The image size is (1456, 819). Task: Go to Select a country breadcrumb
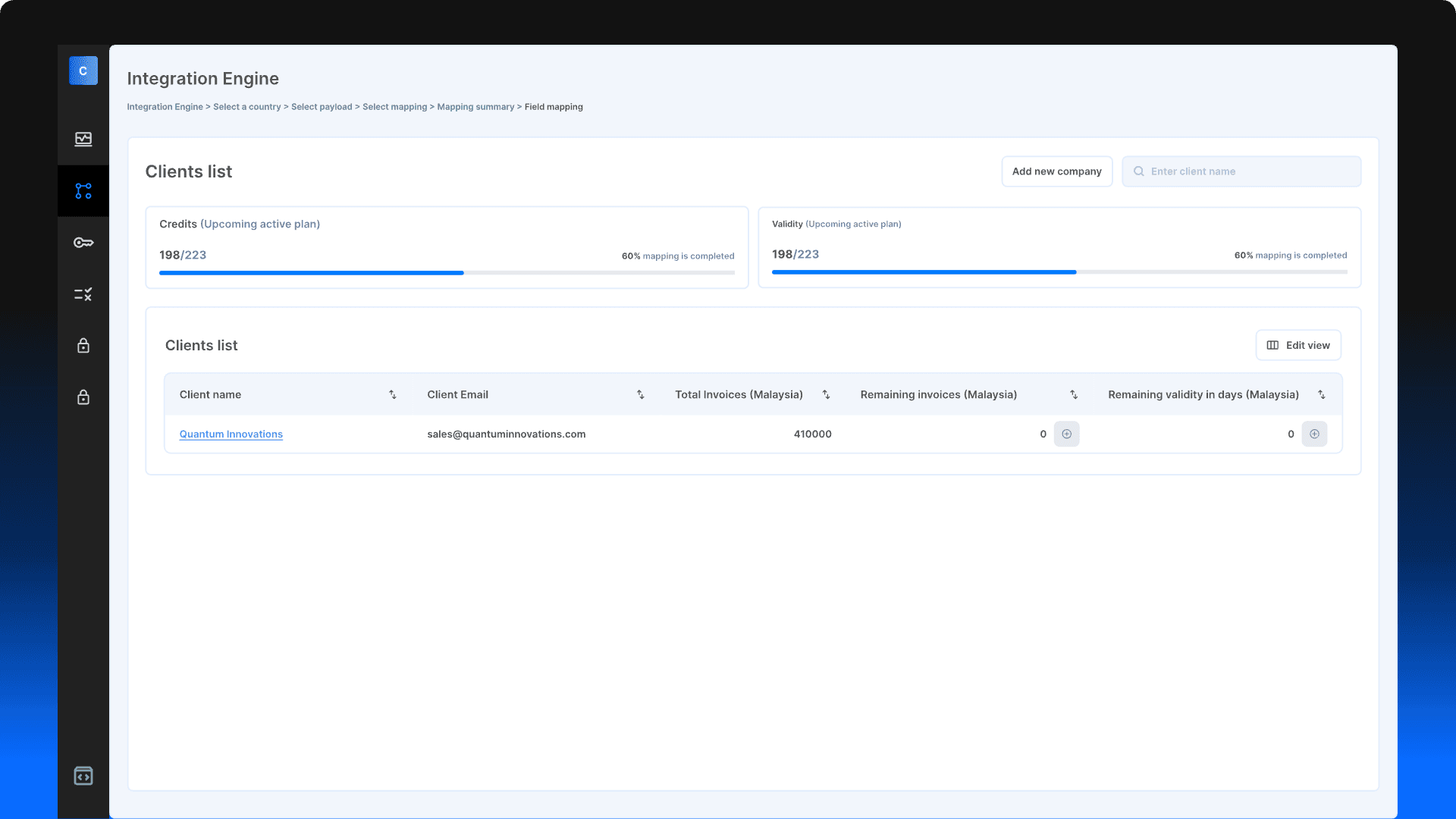tap(246, 107)
